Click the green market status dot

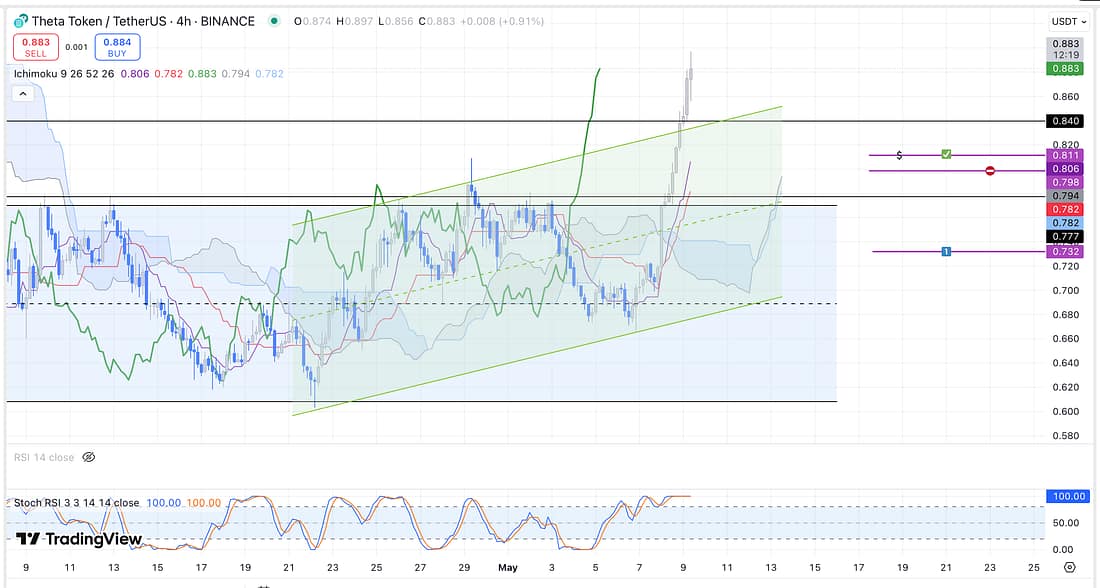(x=274, y=21)
